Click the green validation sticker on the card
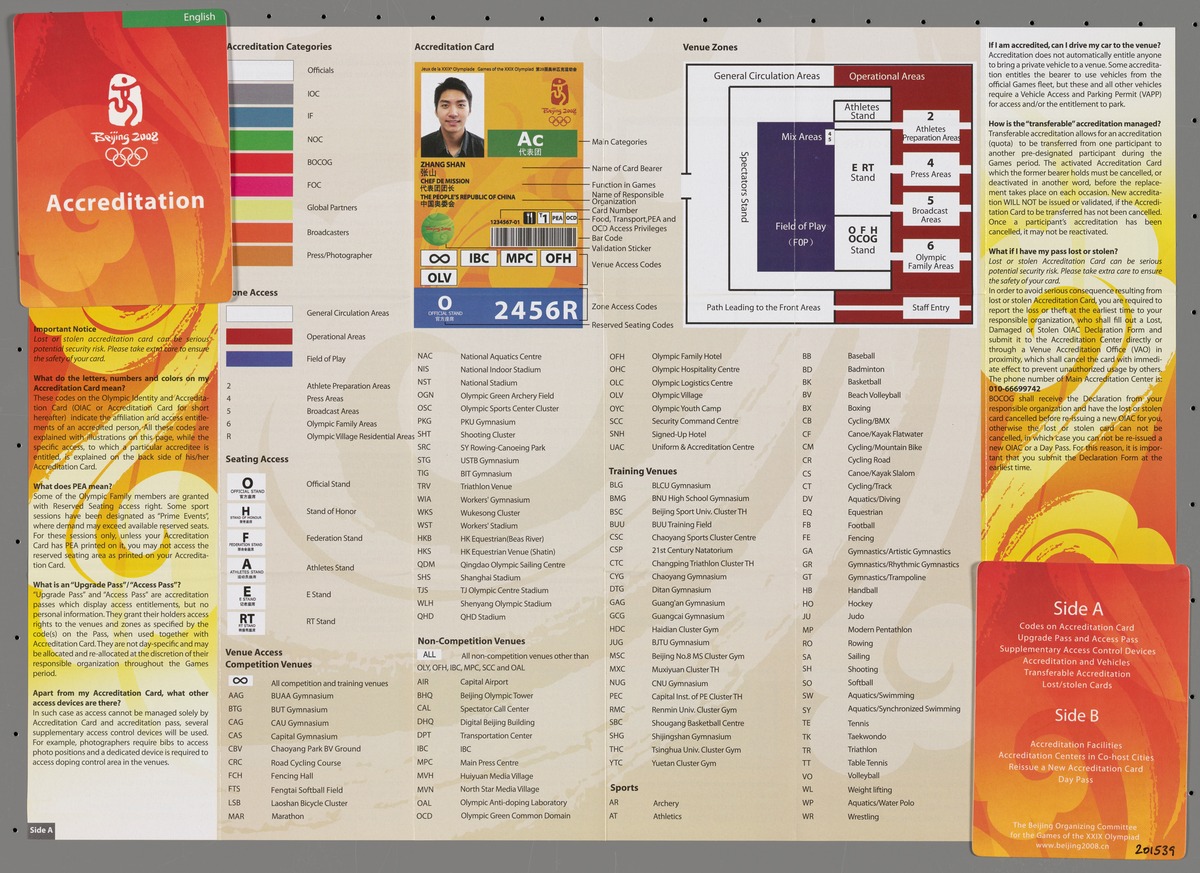The height and width of the screenshot is (873, 1200). click(436, 227)
